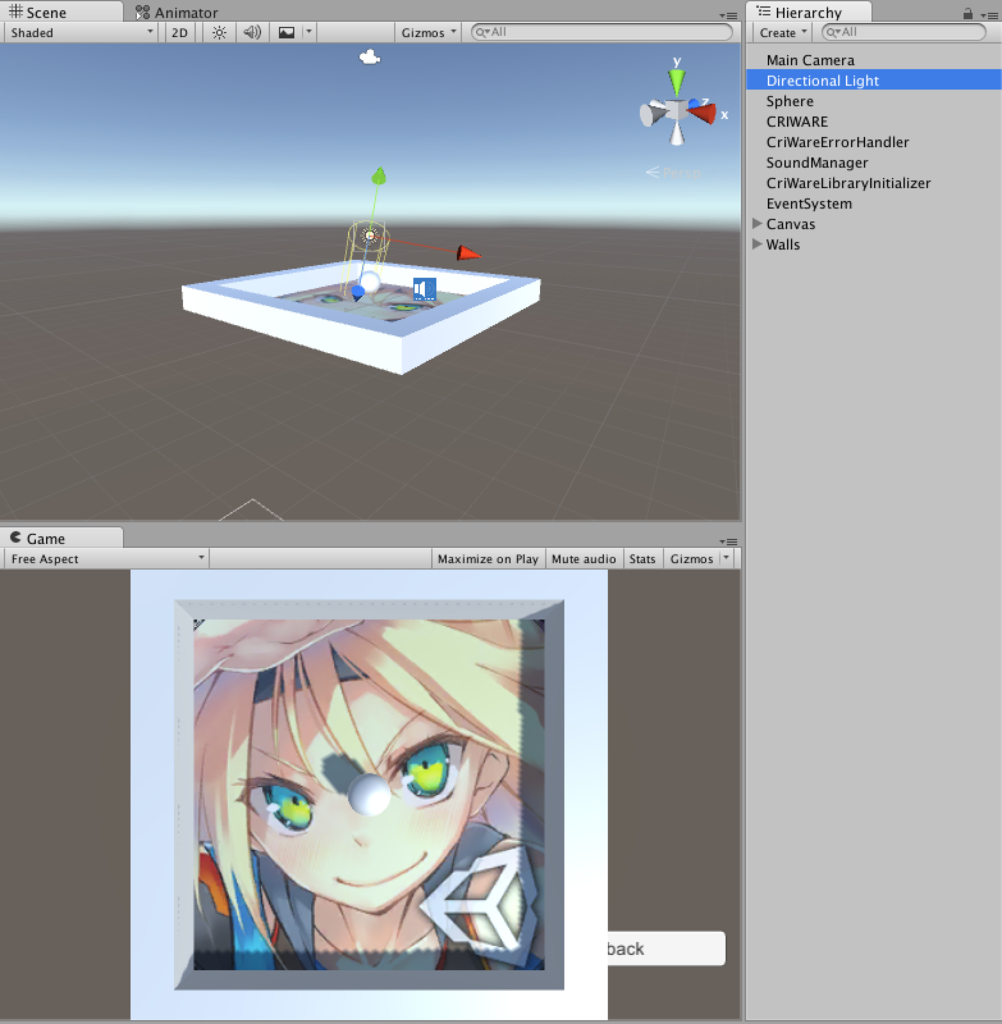The image size is (1002, 1024).
Task: Toggle Maximize on Play
Action: 488,559
